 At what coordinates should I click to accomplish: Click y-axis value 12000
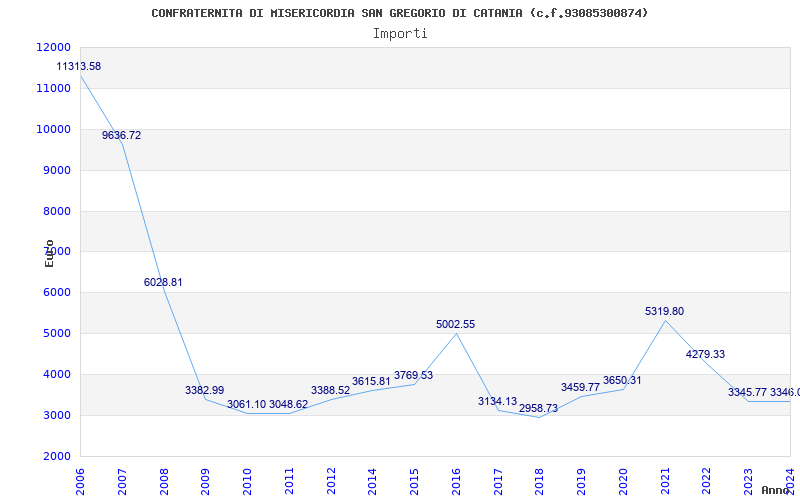54,47
